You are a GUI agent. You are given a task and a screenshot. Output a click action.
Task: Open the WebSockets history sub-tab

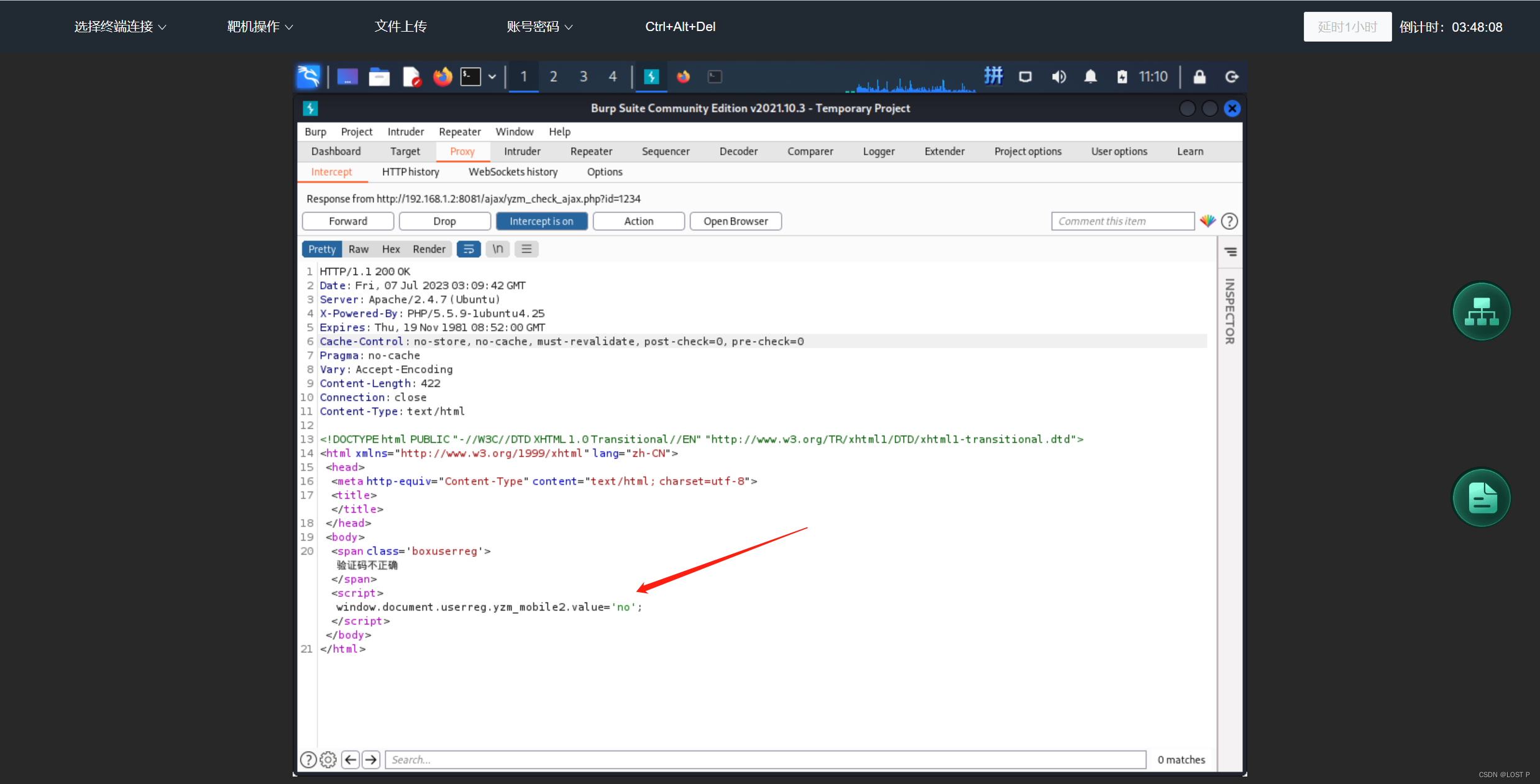513,172
